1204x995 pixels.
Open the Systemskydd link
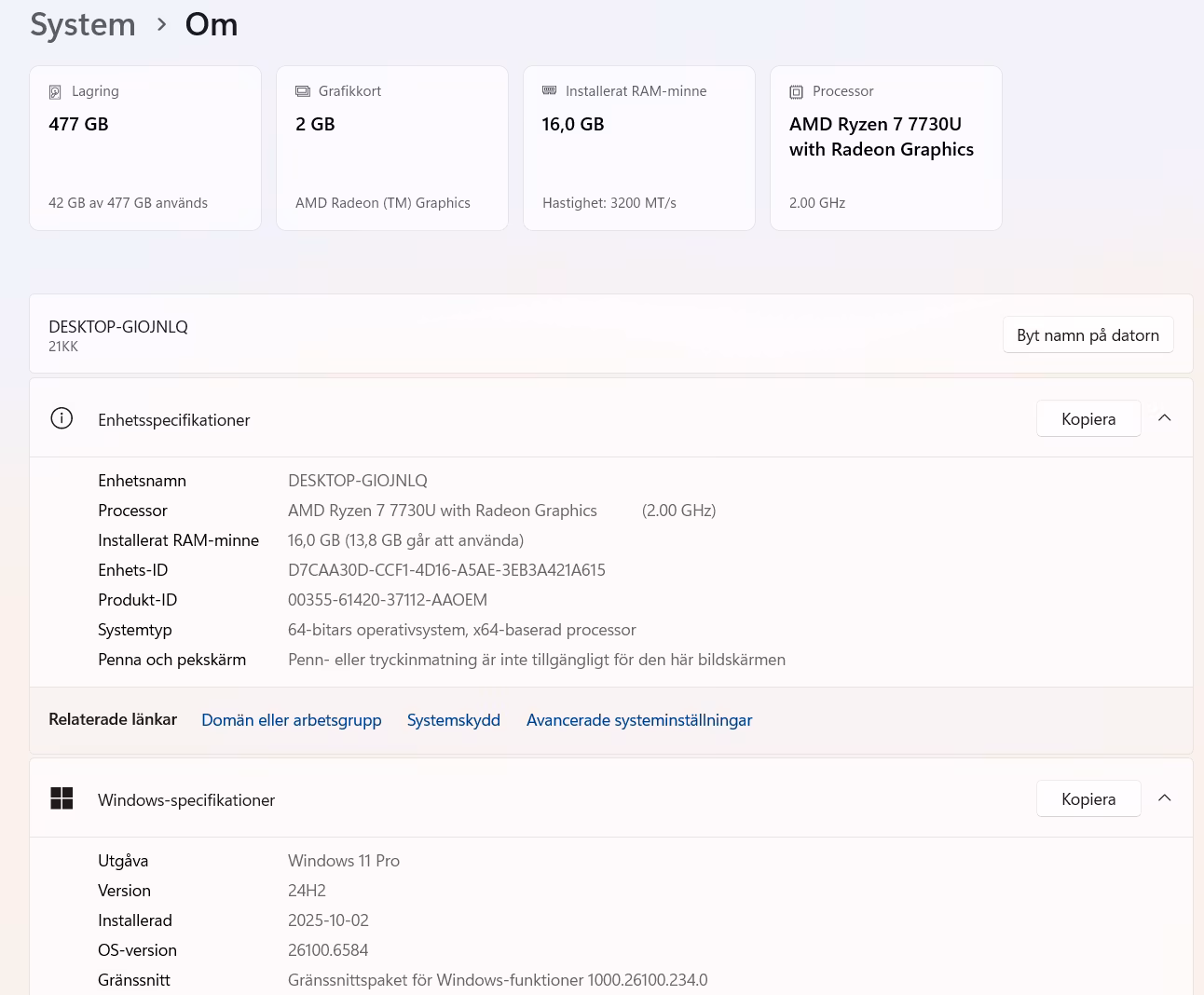pos(454,720)
